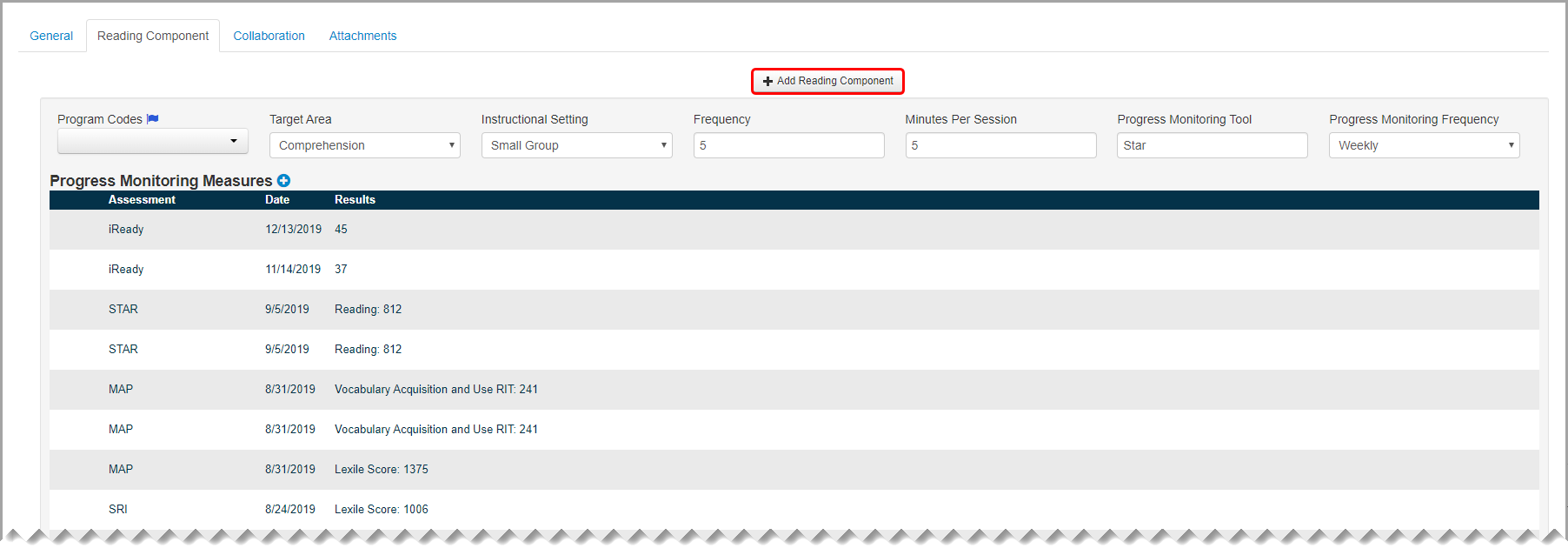This screenshot has height=555, width=1568.
Task: Click the blue flag icon beside Program Codes
Action: [x=153, y=119]
